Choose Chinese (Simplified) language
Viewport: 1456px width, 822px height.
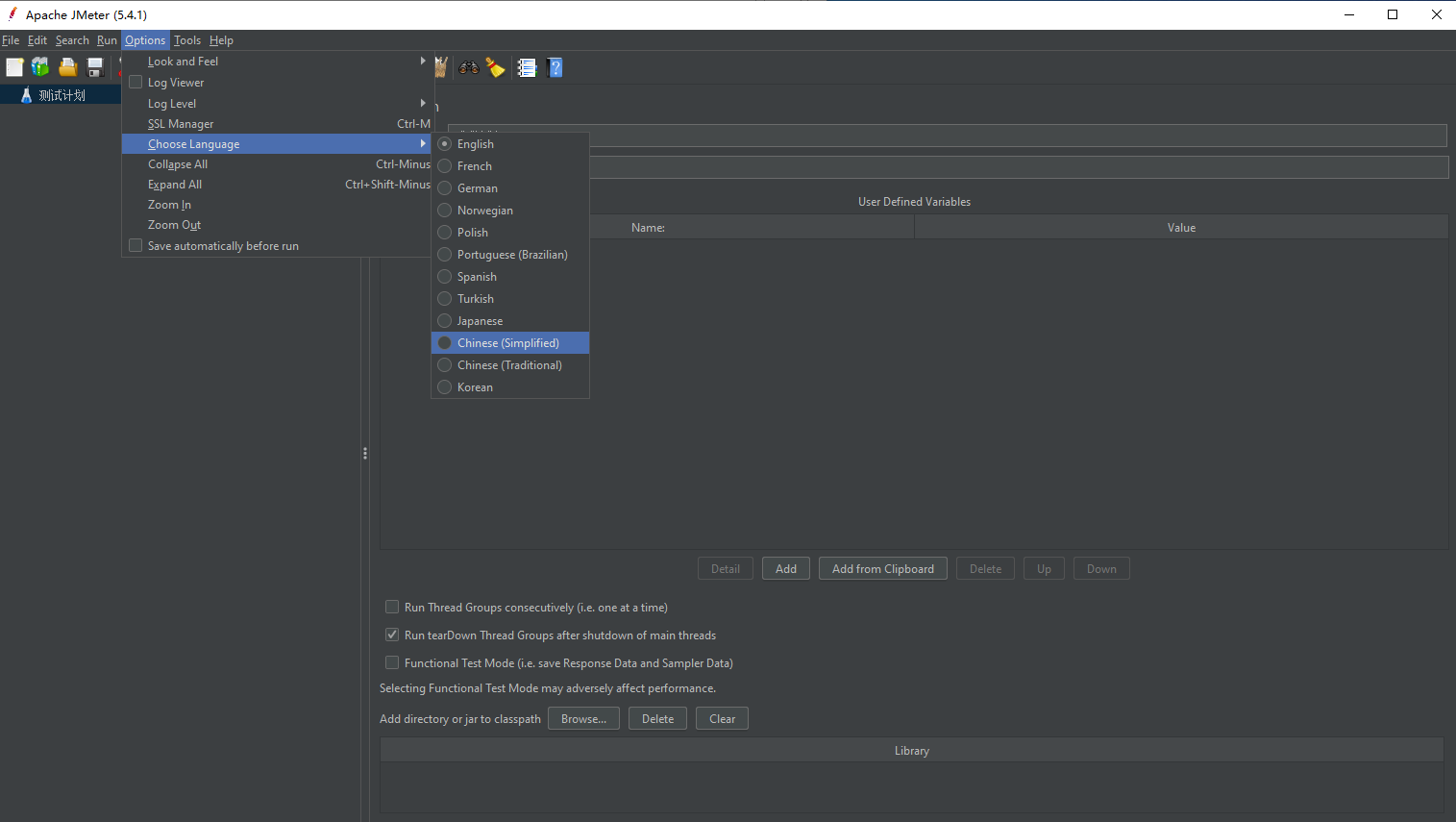pos(510,343)
